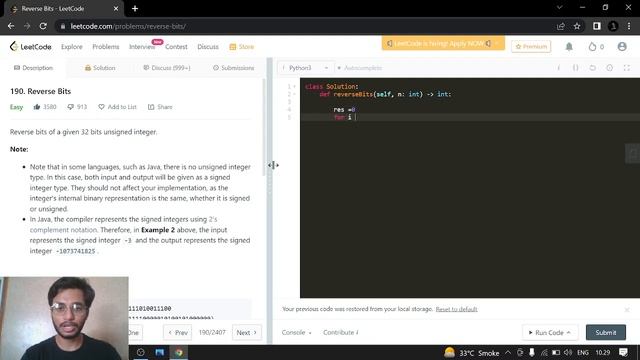Click the Easy difficulty label
Image resolution: width=640 pixels, height=360 pixels.
[16, 107]
